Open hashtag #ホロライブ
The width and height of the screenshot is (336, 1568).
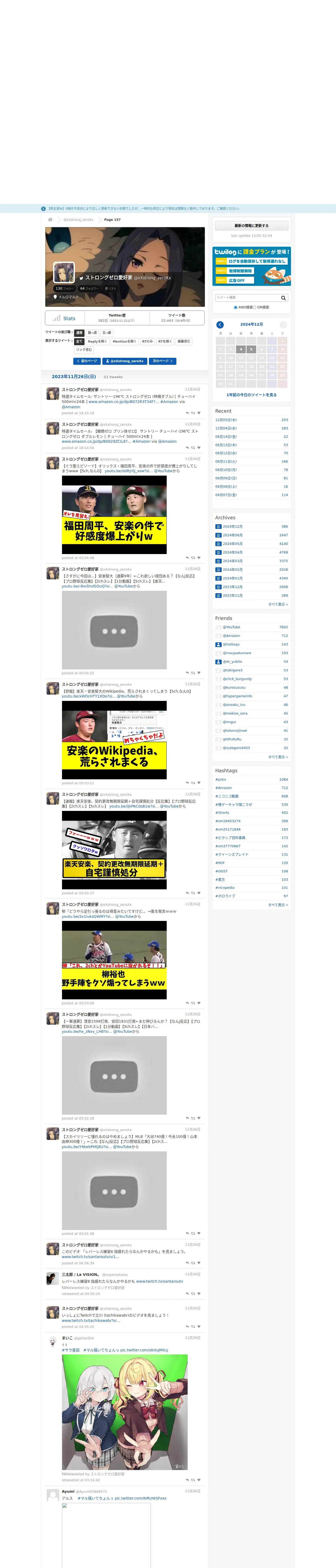[x=225, y=896]
